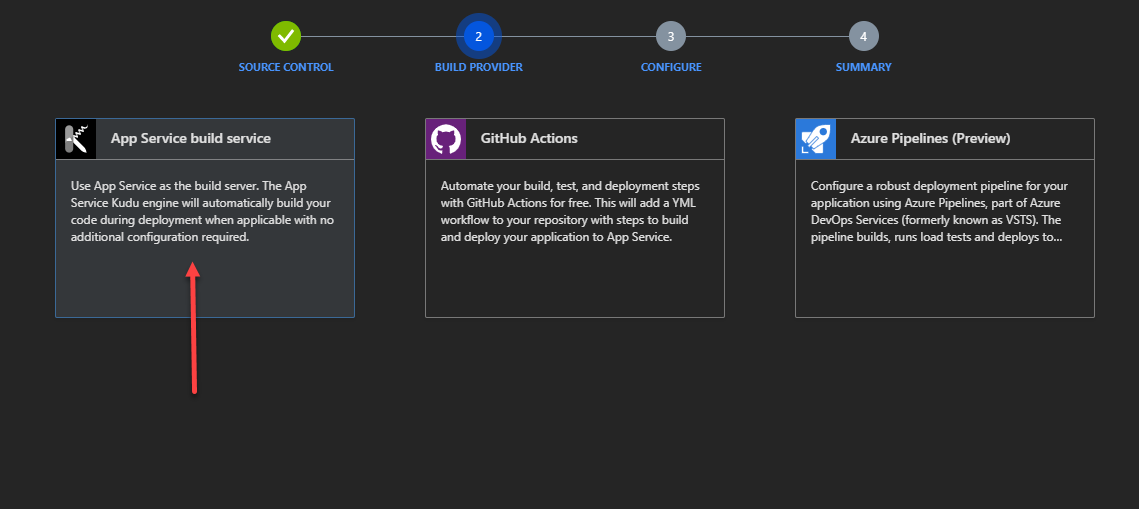The width and height of the screenshot is (1139, 509).
Task: Click the Azure Pipelines rocket icon
Action: [815, 139]
